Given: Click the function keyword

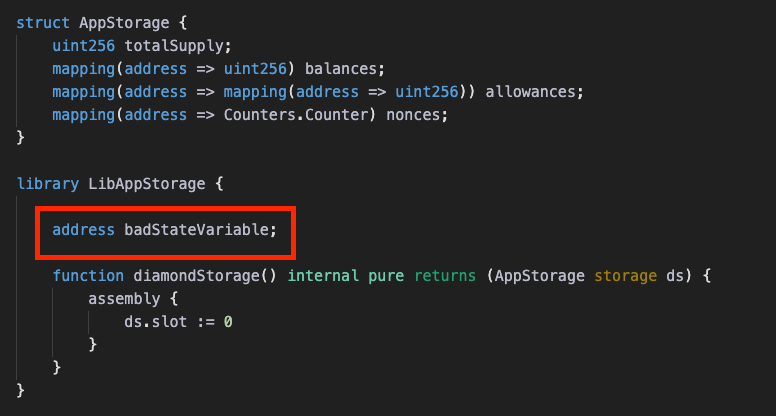Looking at the screenshot, I should pyautogui.click(x=88, y=276).
